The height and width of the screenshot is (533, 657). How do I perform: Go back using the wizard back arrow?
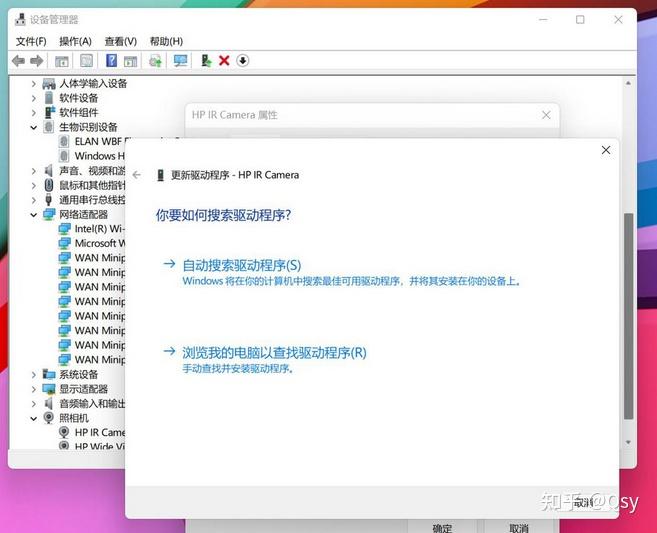[x=137, y=175]
